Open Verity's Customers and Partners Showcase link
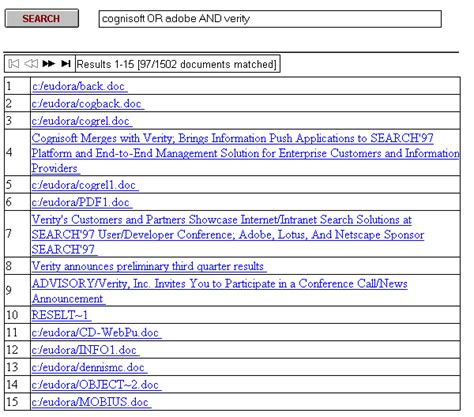 click(x=228, y=234)
